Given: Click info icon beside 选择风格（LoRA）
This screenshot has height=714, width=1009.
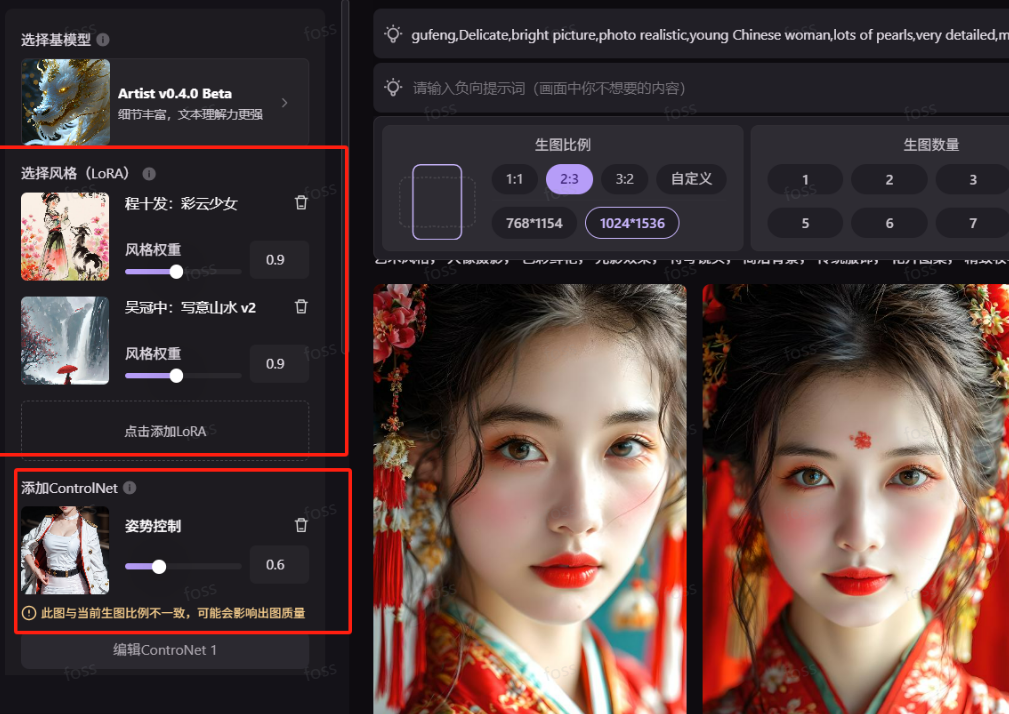Looking at the screenshot, I should 149,174.
